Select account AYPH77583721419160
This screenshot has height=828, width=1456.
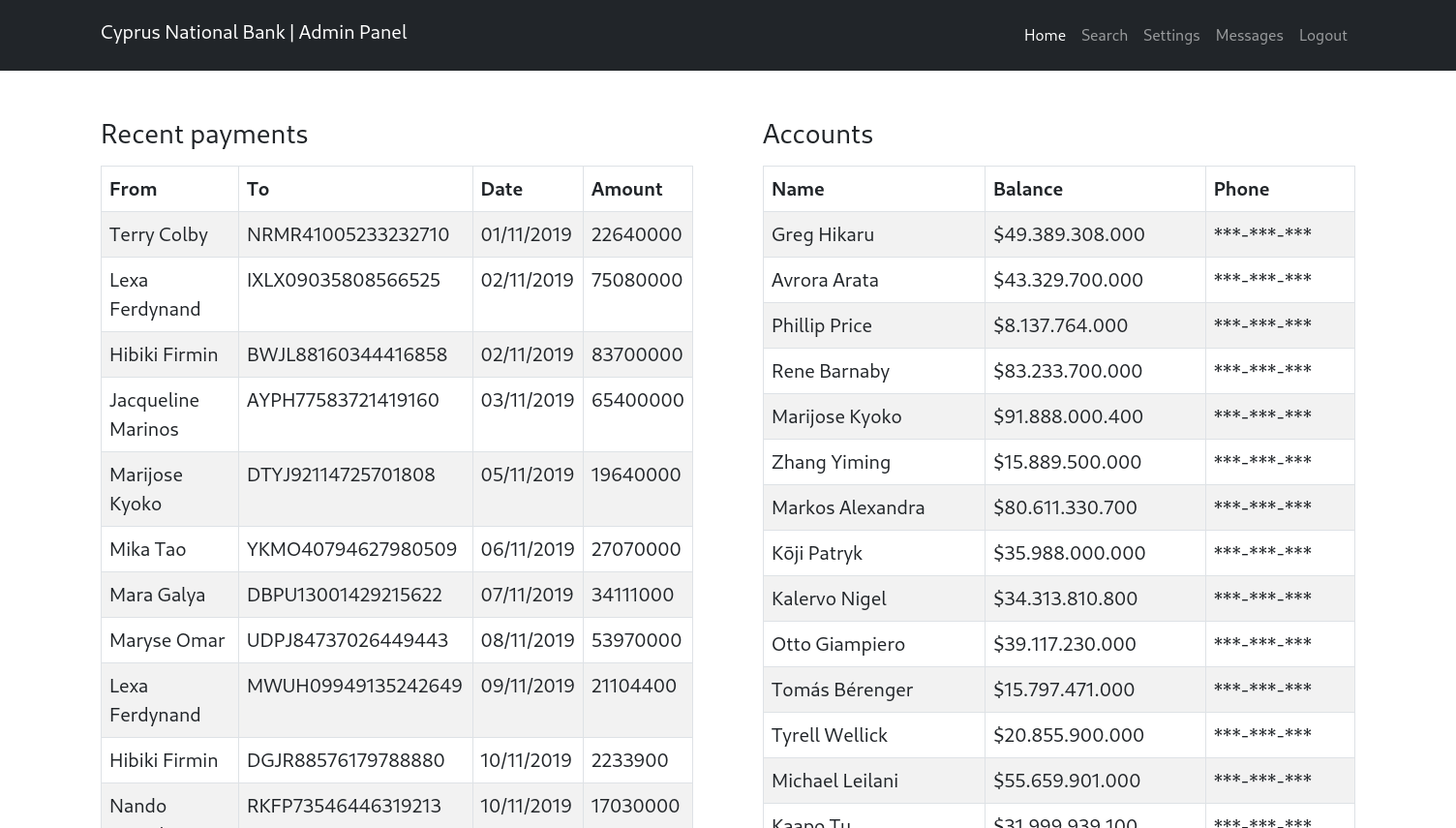[x=343, y=400]
